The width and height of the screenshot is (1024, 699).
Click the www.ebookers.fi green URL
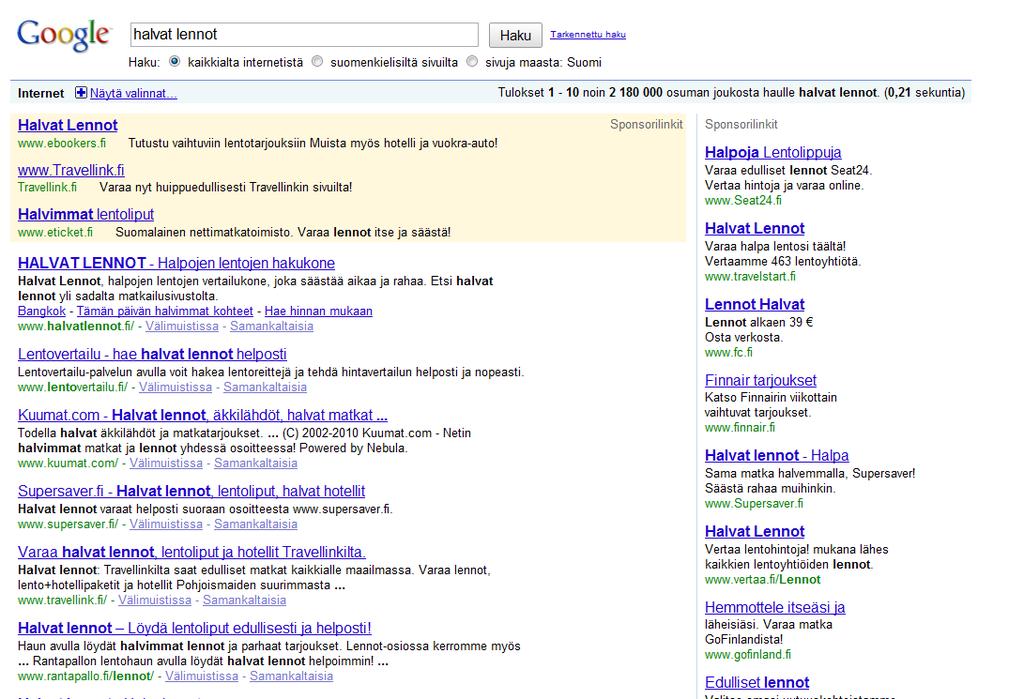click(62, 143)
